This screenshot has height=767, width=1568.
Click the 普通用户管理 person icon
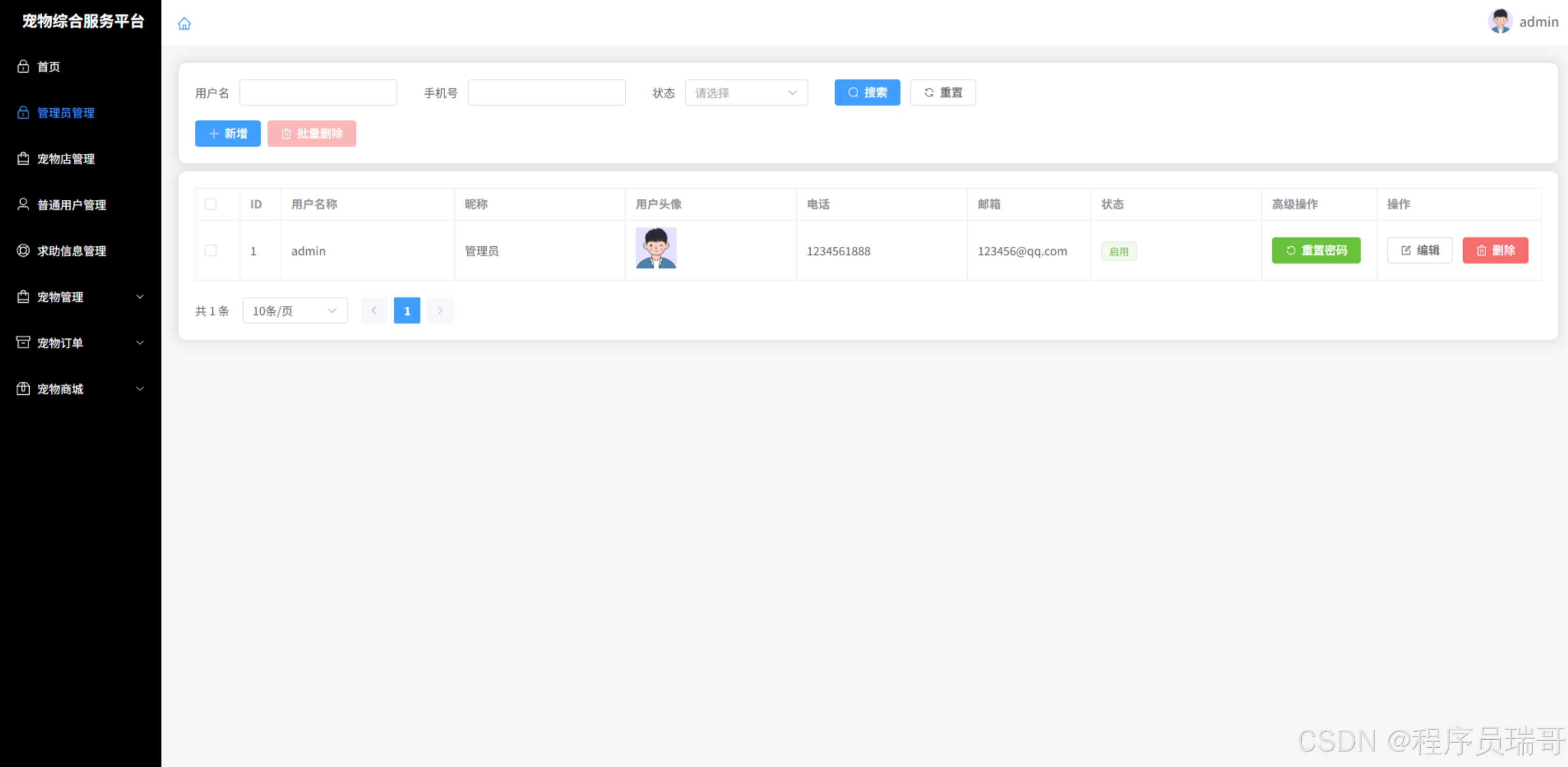[x=23, y=204]
